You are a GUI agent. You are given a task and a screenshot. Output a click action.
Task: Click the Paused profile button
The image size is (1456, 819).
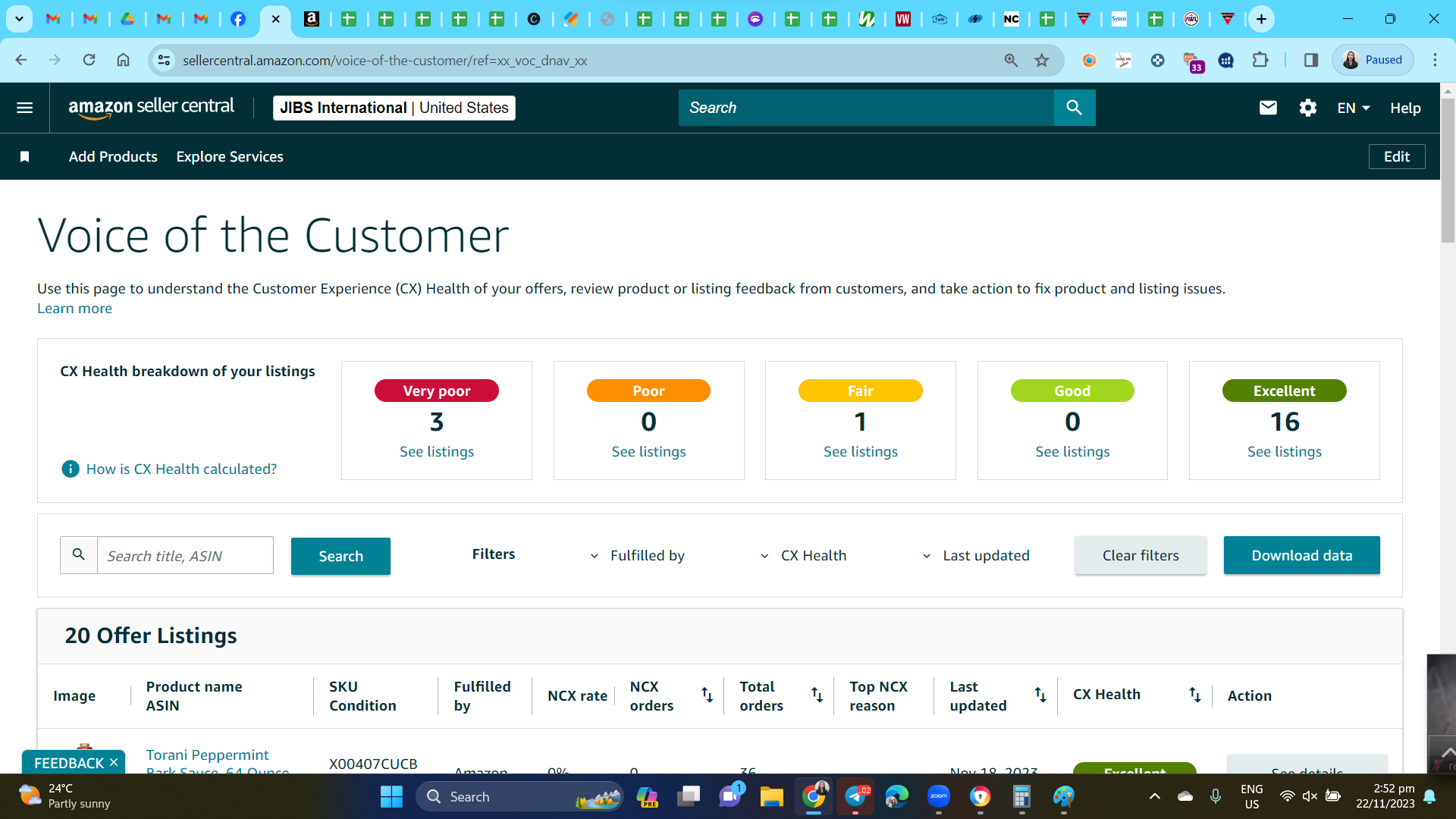1373,60
